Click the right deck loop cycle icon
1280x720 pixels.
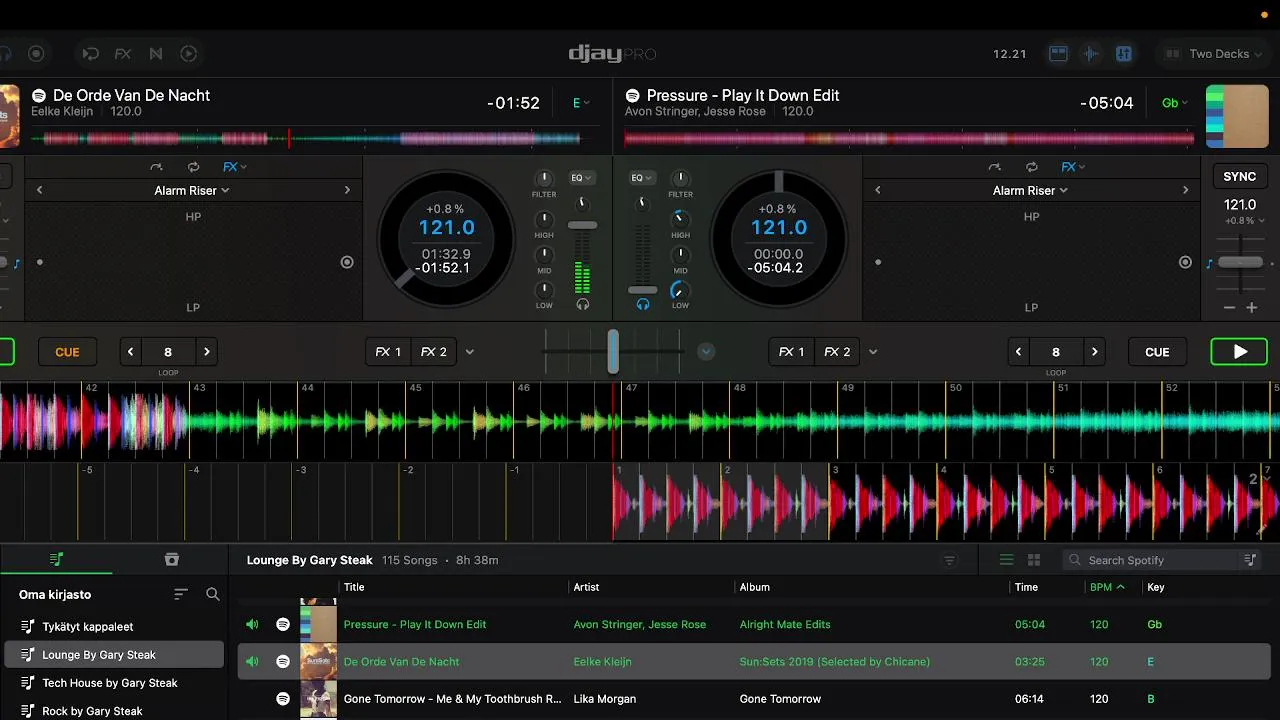1031,167
